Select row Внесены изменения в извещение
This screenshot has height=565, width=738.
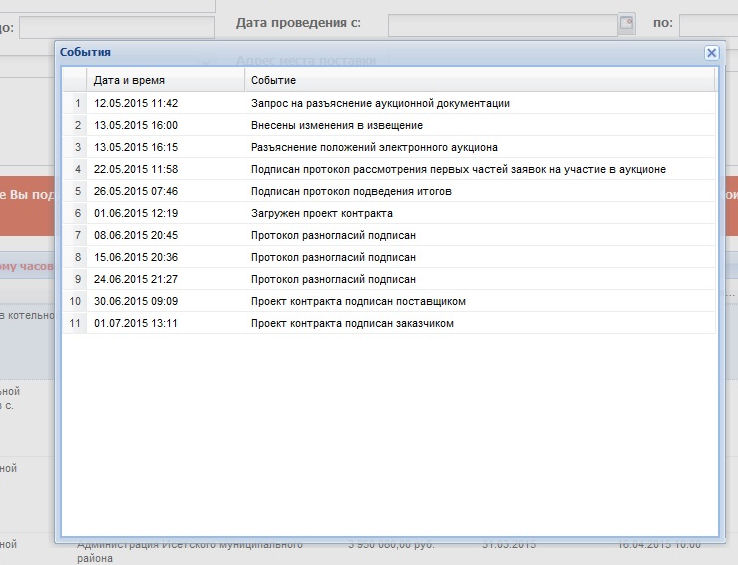(x=336, y=125)
